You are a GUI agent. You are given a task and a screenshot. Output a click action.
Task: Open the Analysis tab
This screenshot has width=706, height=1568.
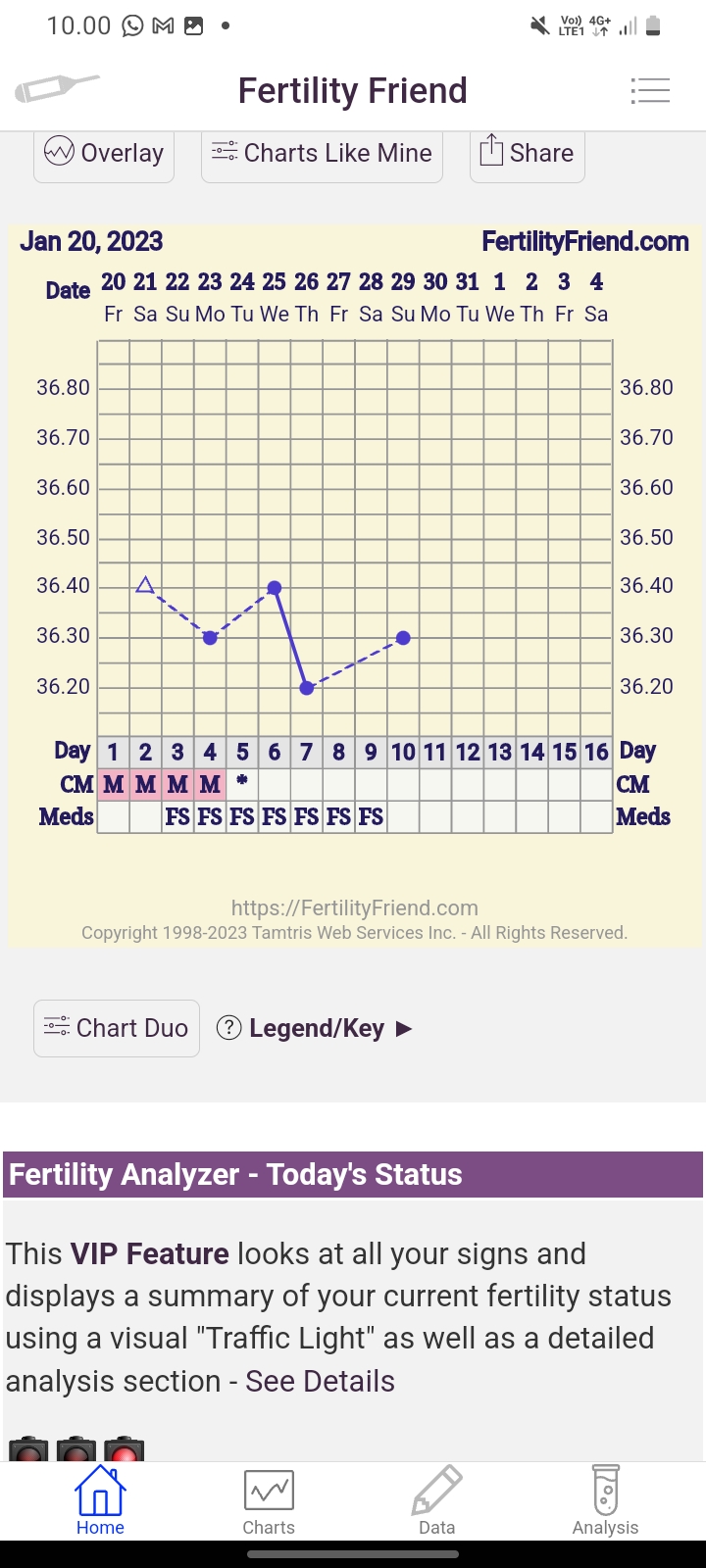click(x=605, y=1499)
